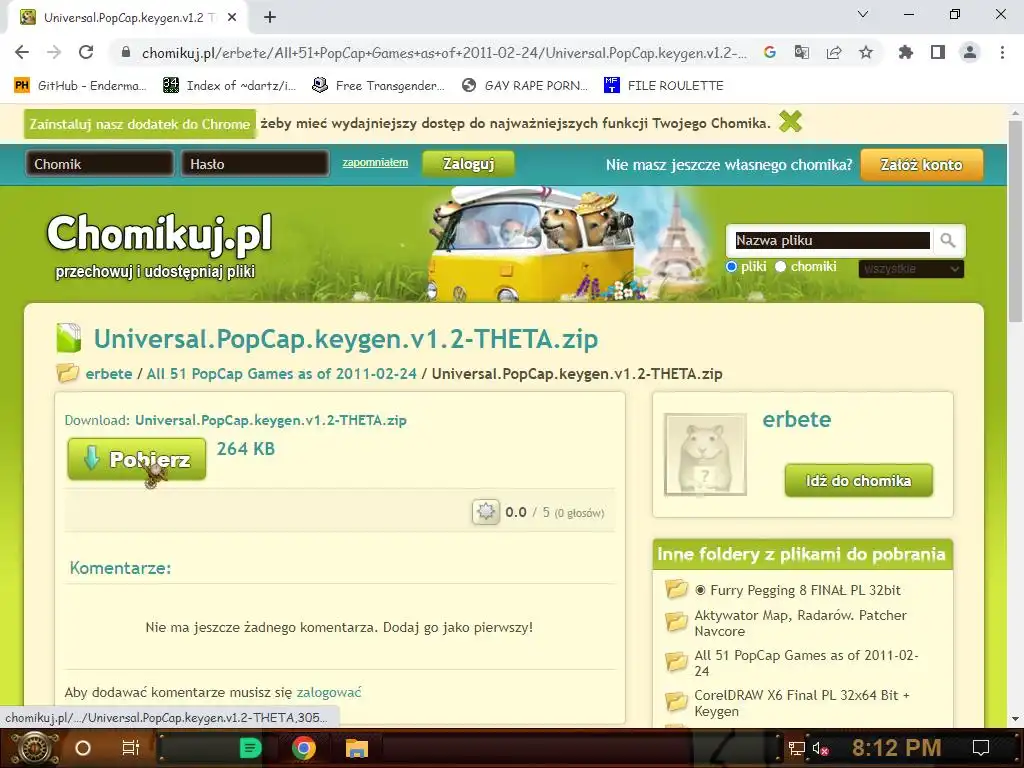
Task: Click the erbete hamster avatar
Action: click(x=705, y=455)
